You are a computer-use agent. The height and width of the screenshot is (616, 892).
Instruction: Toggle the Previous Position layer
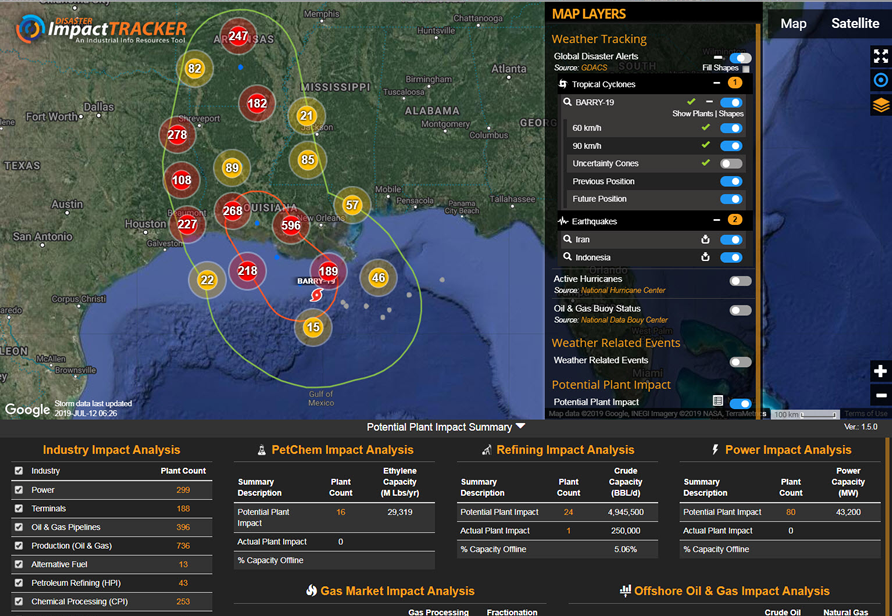click(731, 181)
